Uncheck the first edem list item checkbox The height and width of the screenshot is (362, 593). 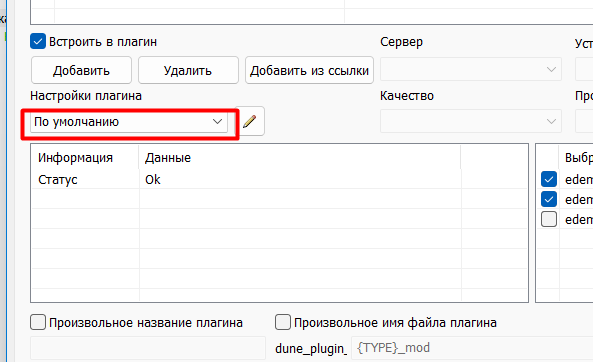coord(549,179)
